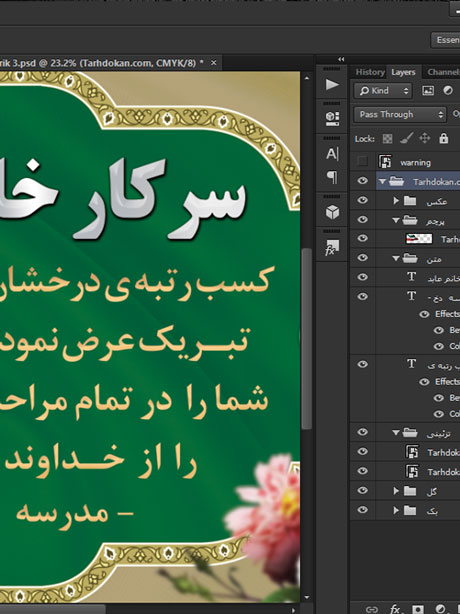Image resolution: width=460 pixels, height=614 pixels.
Task: Expand the بک group triangle
Action: coord(396,510)
